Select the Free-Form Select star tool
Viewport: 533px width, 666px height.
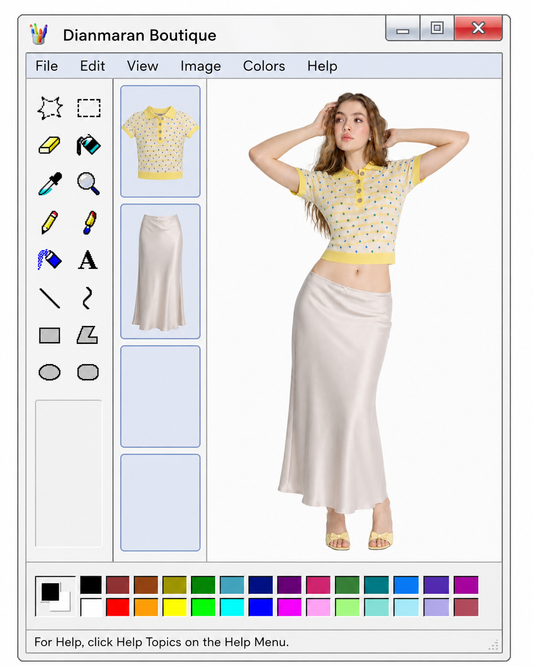click(50, 108)
